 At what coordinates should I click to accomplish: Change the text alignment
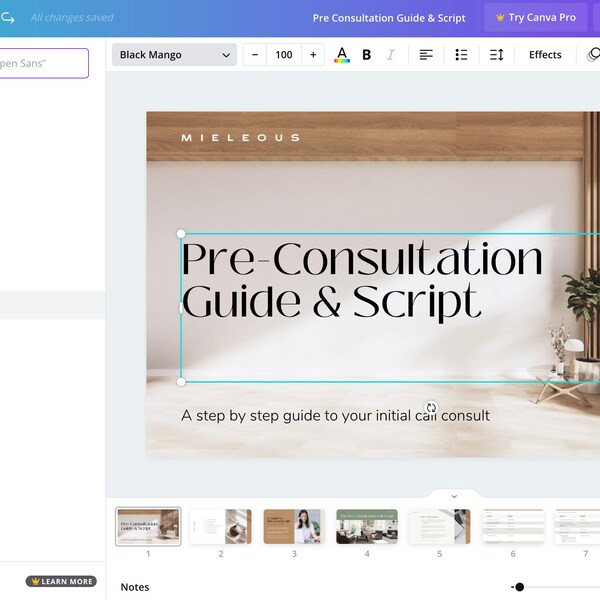click(x=426, y=55)
